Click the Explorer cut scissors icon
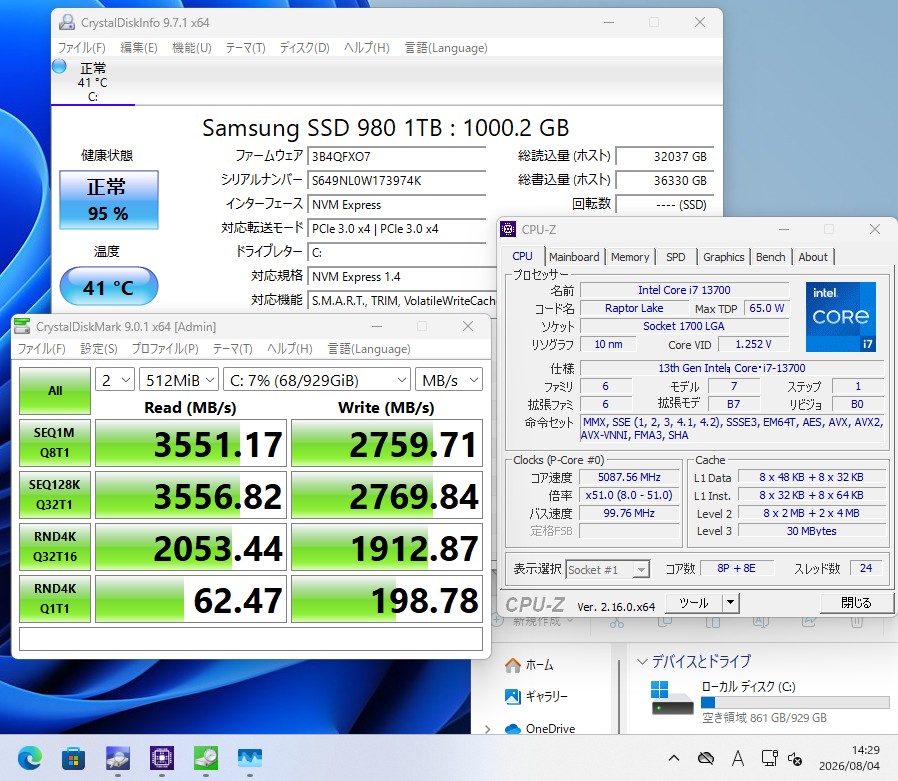This screenshot has height=781, width=898. [617, 623]
